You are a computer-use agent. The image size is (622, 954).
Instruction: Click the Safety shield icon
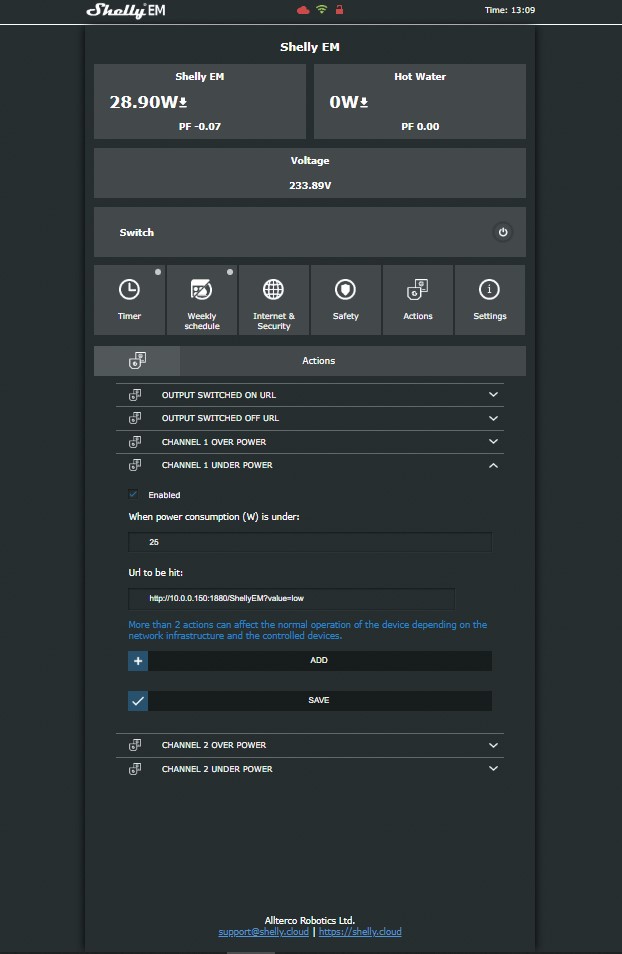[345, 290]
